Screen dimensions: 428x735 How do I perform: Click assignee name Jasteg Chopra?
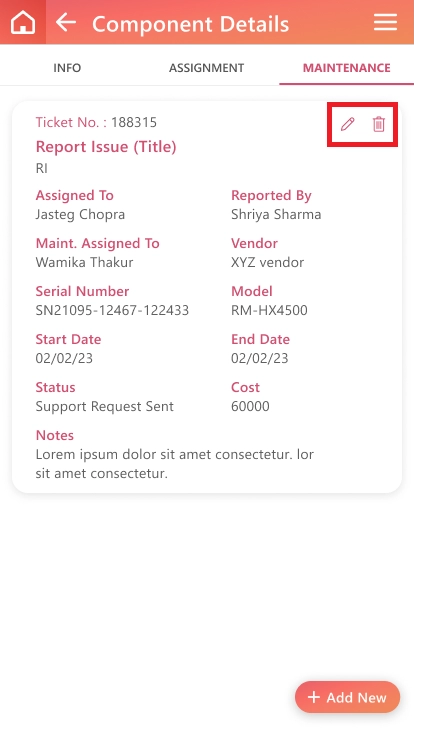(x=80, y=215)
